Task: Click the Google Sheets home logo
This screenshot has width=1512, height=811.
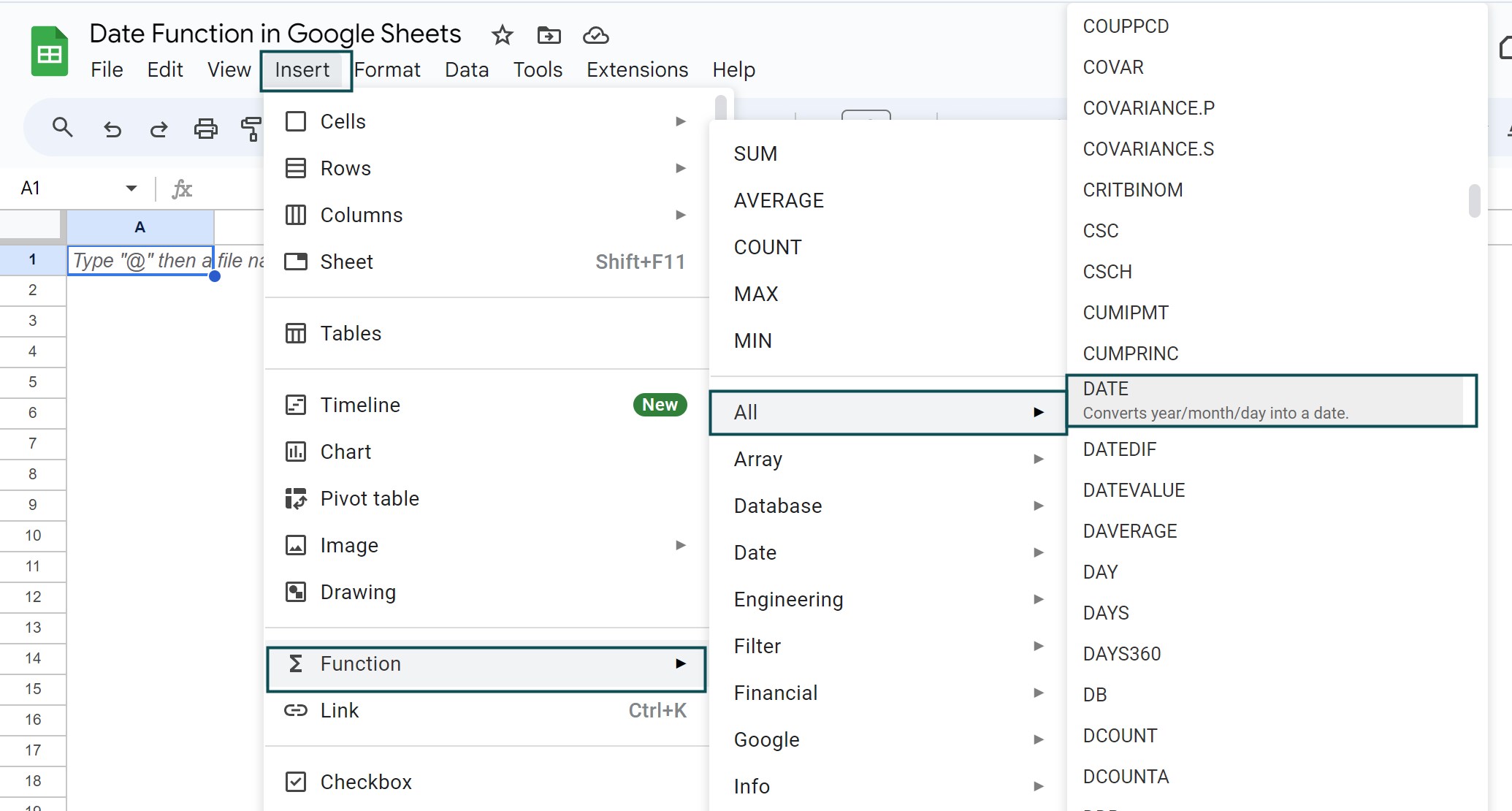Action: [49, 51]
